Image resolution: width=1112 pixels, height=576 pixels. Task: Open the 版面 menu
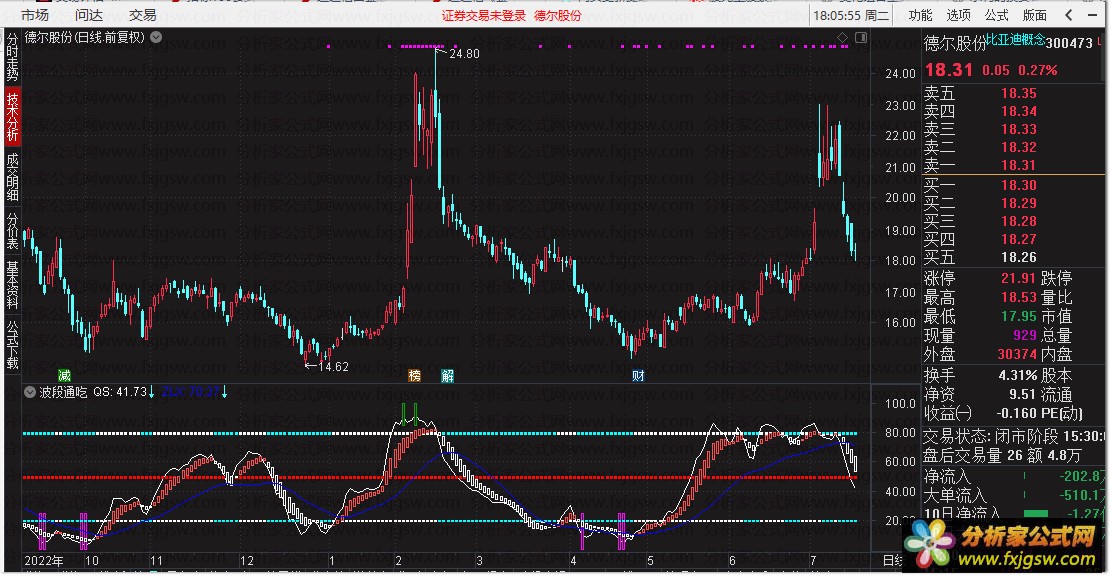coord(1035,15)
